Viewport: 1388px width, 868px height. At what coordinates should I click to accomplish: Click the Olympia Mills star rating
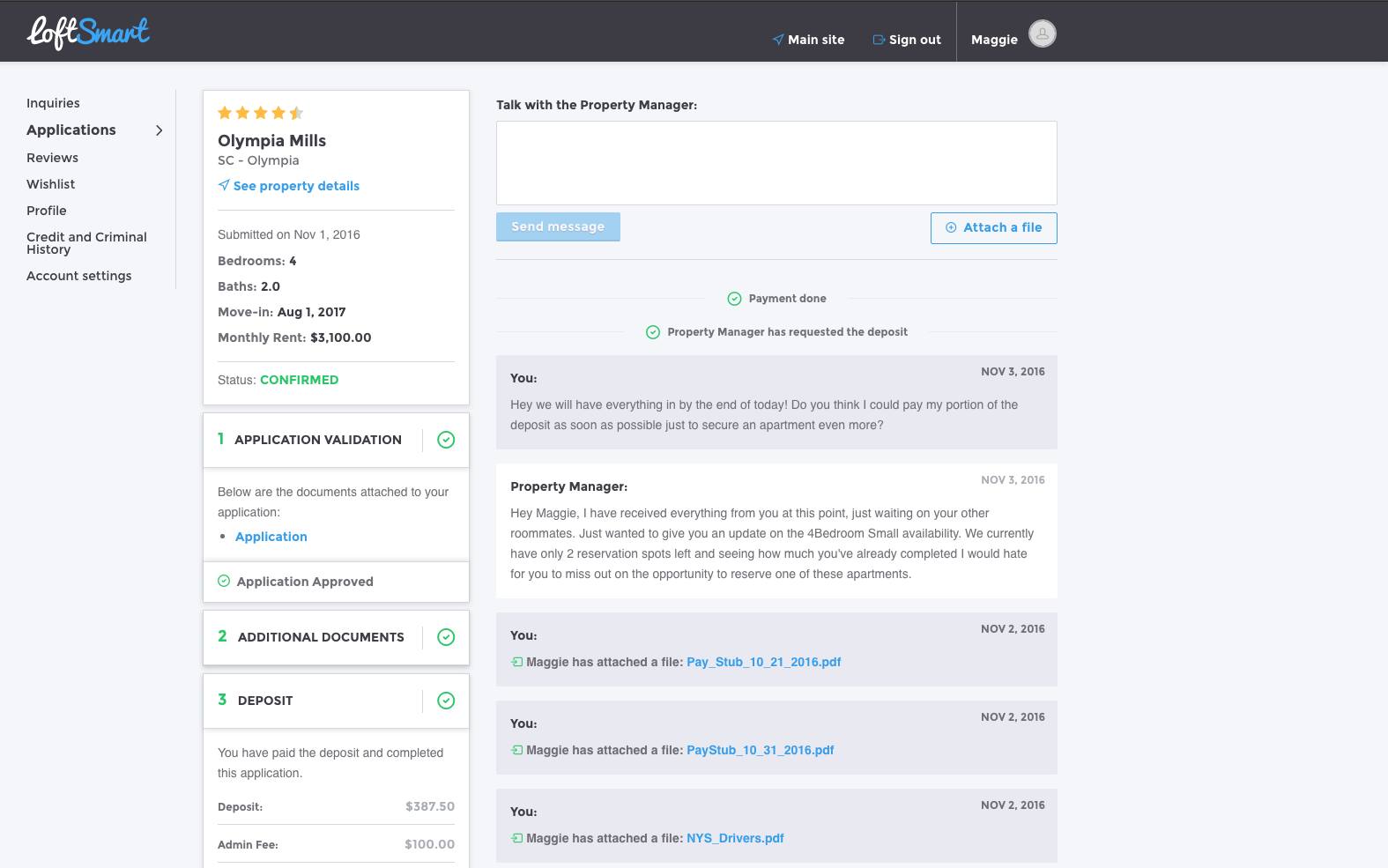click(x=261, y=113)
